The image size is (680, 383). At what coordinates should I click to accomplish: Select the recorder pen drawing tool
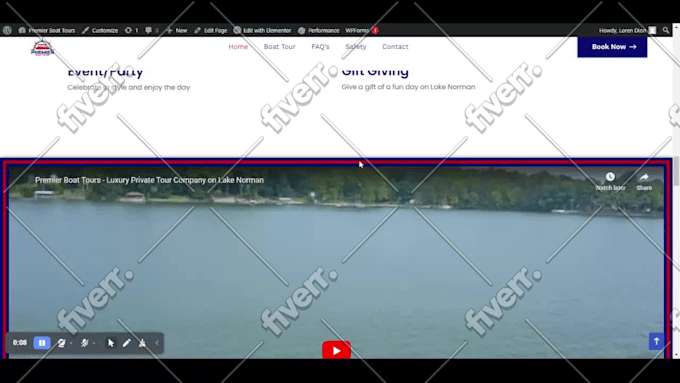[126, 343]
